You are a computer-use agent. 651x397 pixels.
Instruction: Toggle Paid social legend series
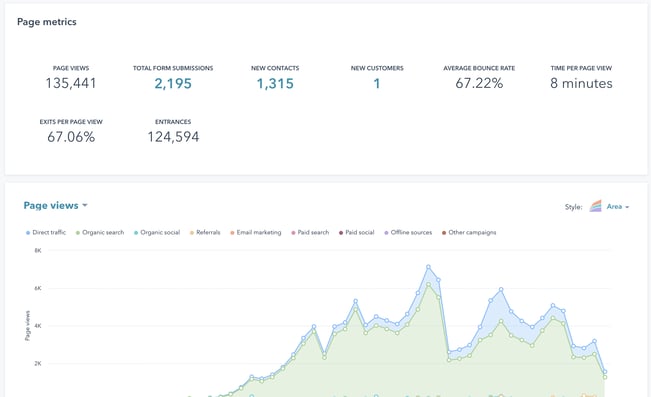pos(357,233)
